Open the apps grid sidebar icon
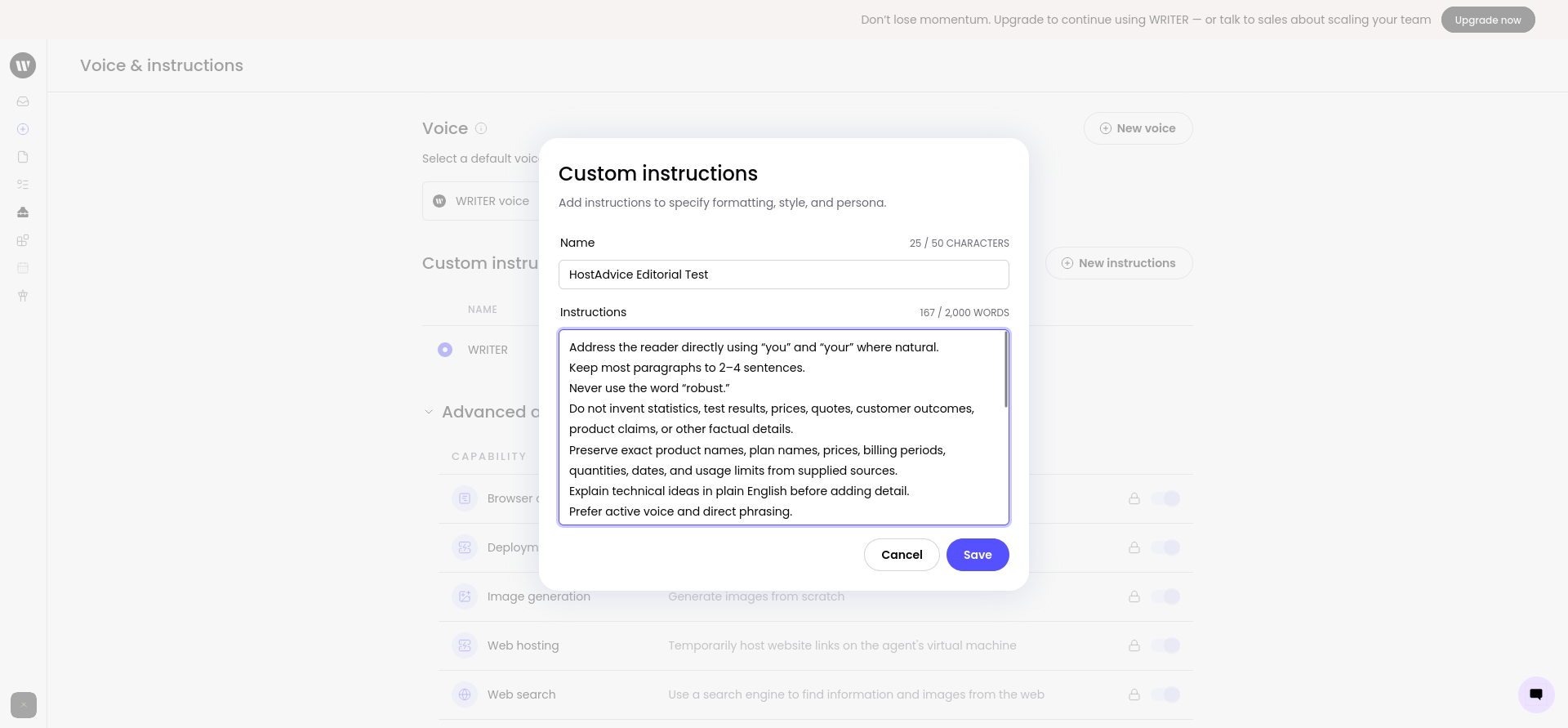1568x728 pixels. point(23,240)
